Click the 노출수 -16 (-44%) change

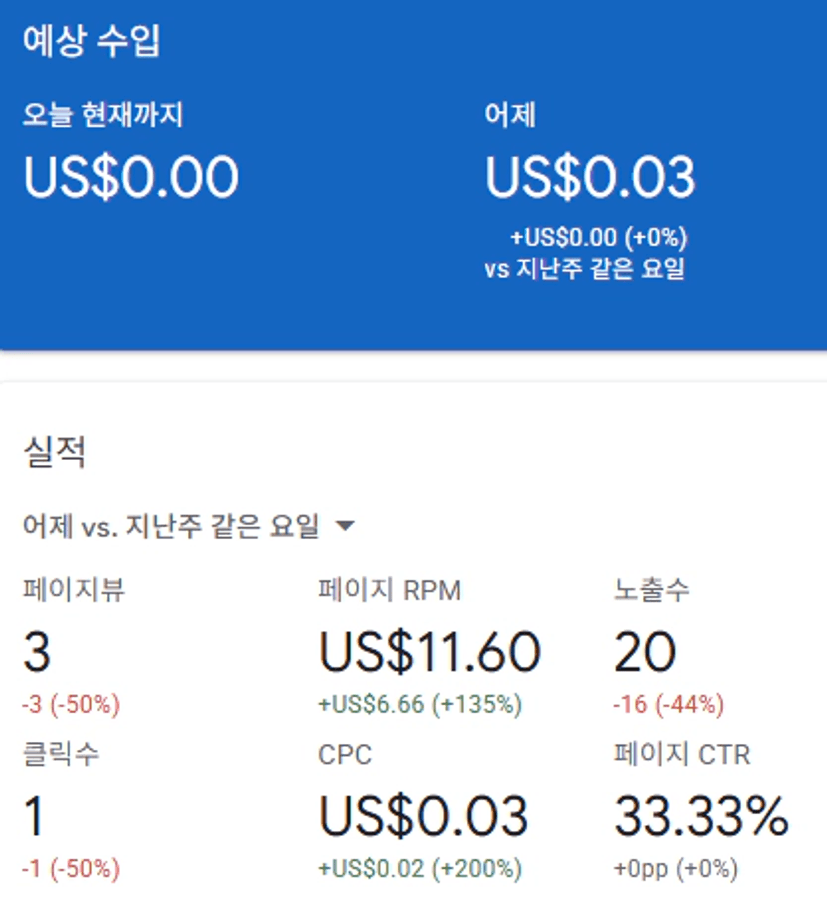coord(669,704)
